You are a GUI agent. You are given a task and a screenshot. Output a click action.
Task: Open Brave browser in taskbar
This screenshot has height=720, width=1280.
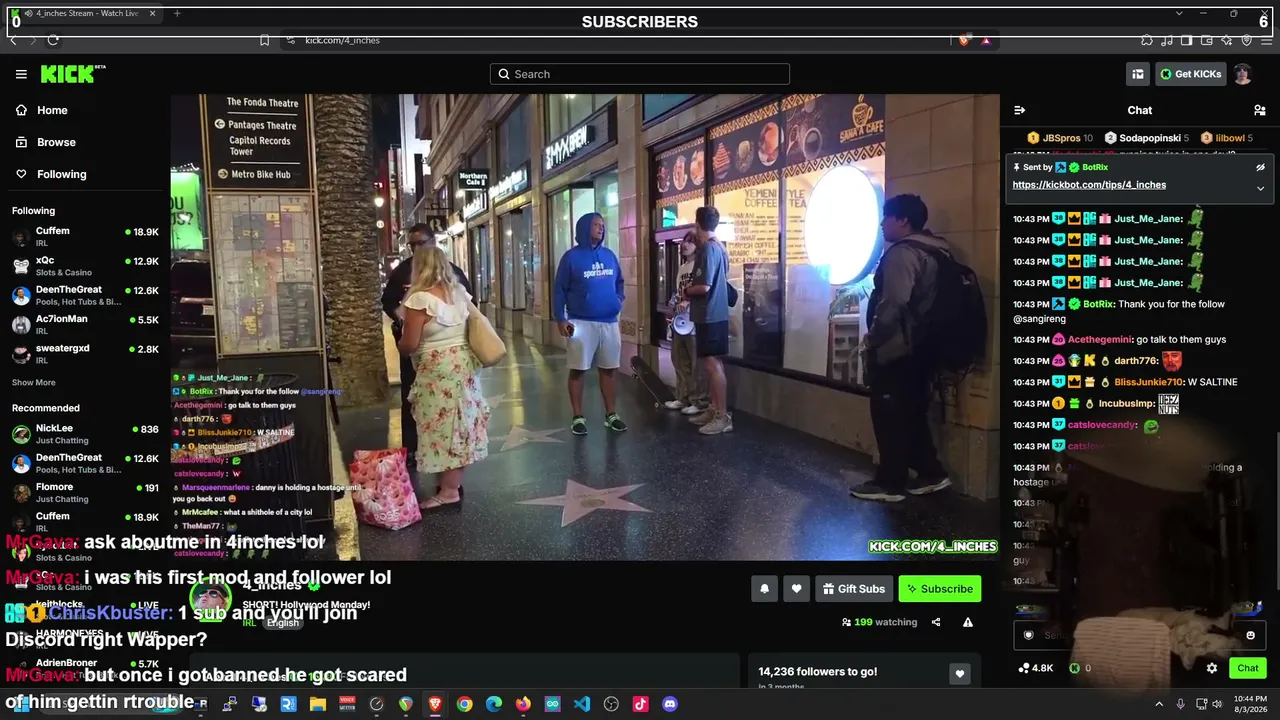(x=435, y=704)
